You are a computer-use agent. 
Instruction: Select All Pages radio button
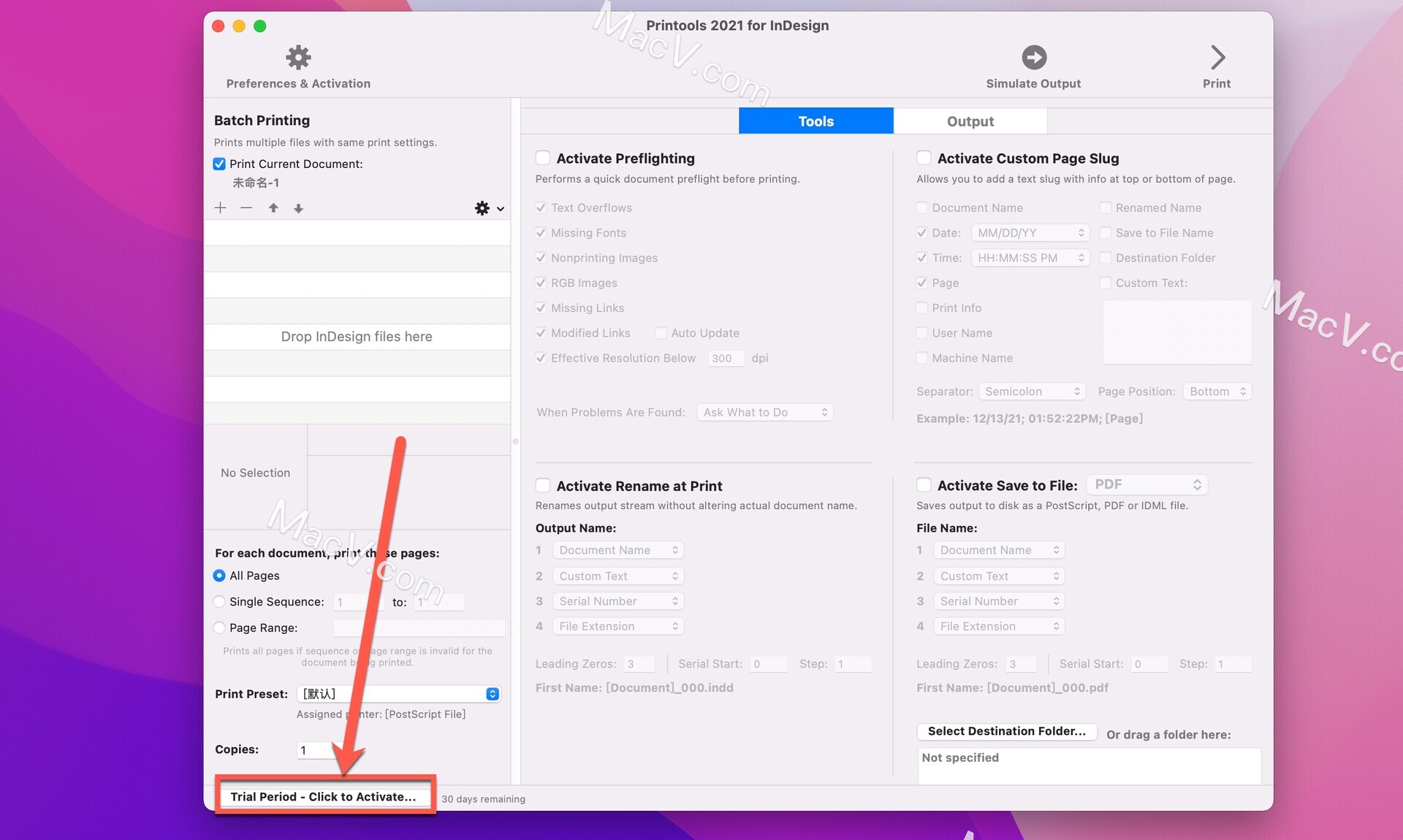[x=219, y=575]
